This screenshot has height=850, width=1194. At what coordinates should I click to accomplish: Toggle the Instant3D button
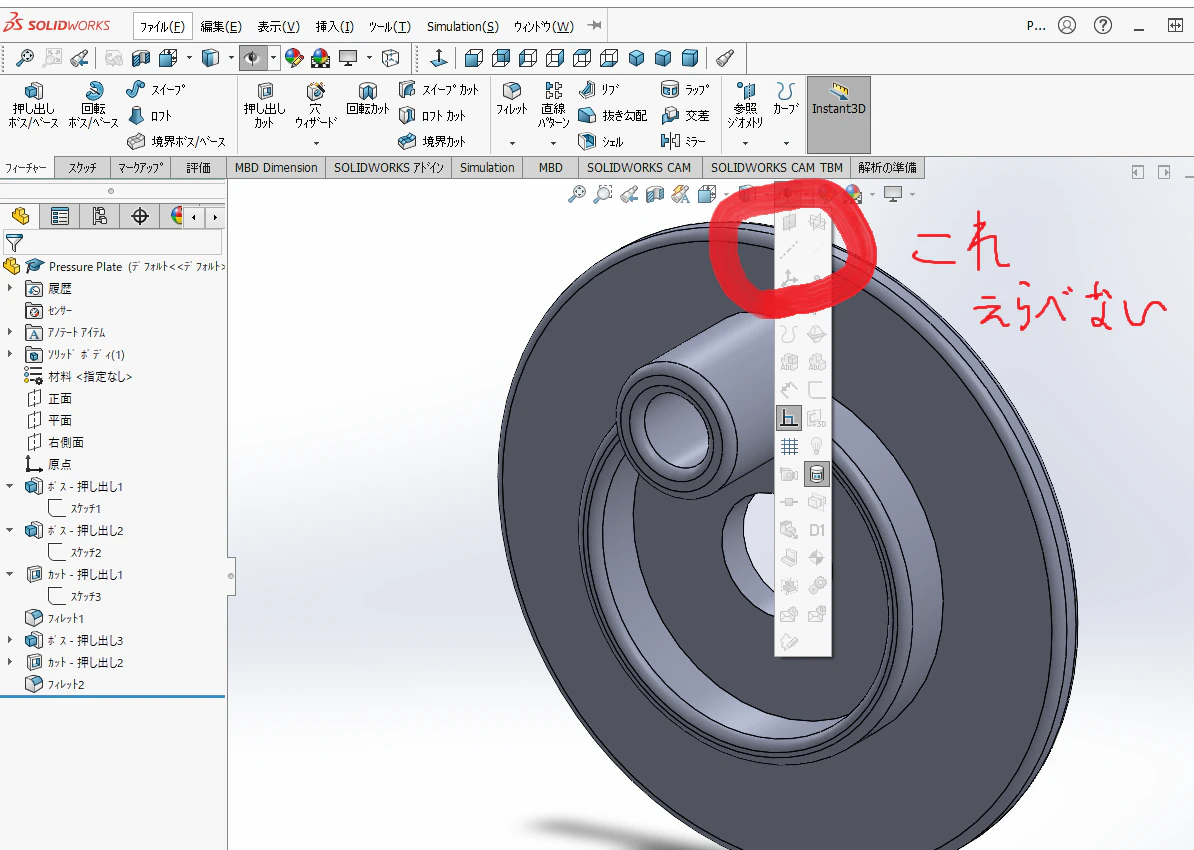838,114
